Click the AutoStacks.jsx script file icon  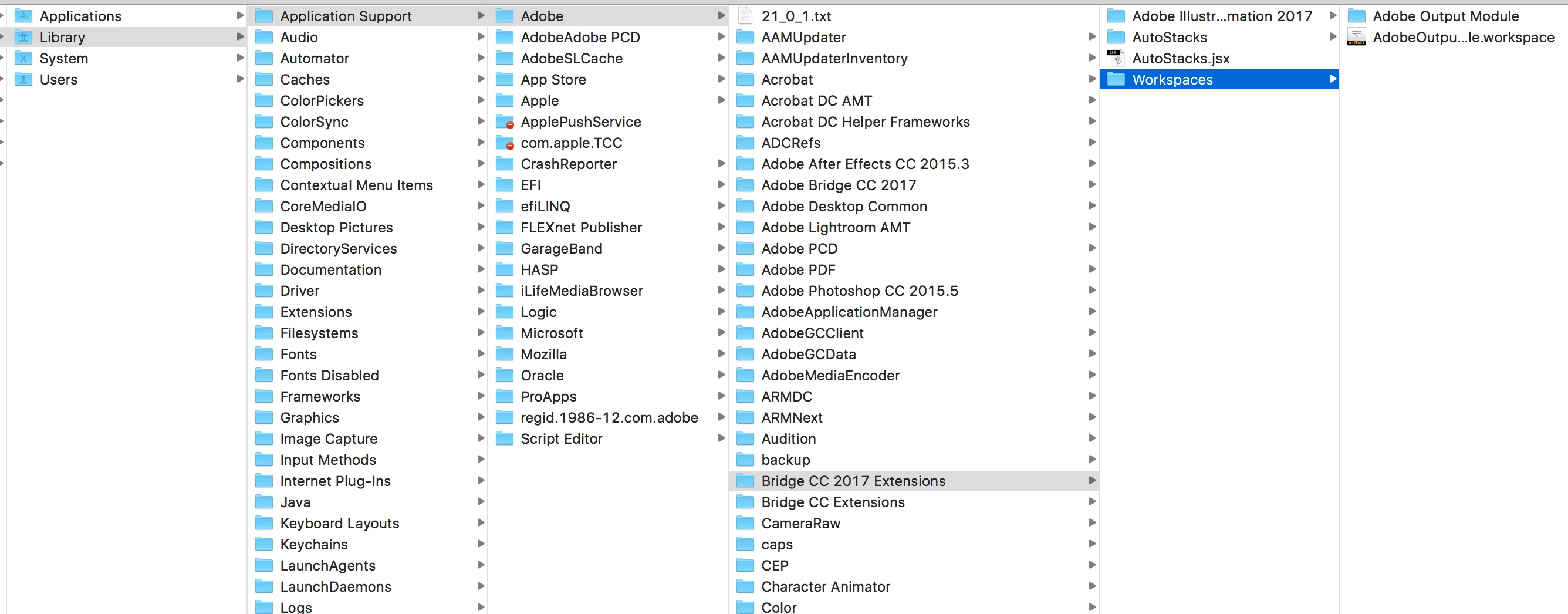(1115, 59)
